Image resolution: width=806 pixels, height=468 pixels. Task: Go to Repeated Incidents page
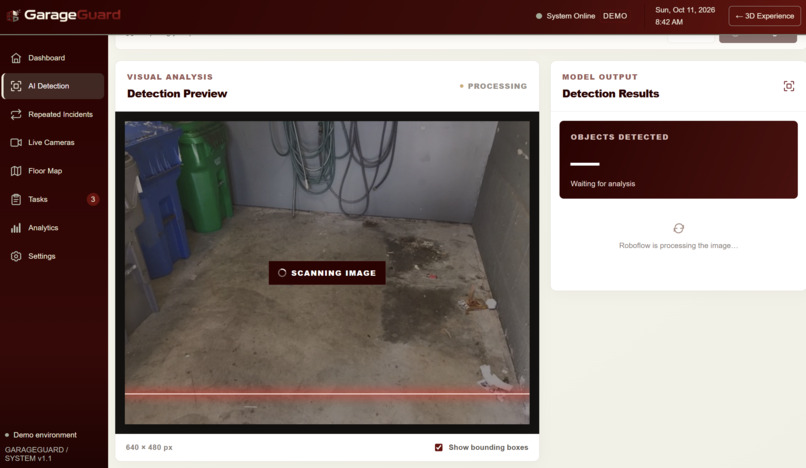[x=53, y=114]
